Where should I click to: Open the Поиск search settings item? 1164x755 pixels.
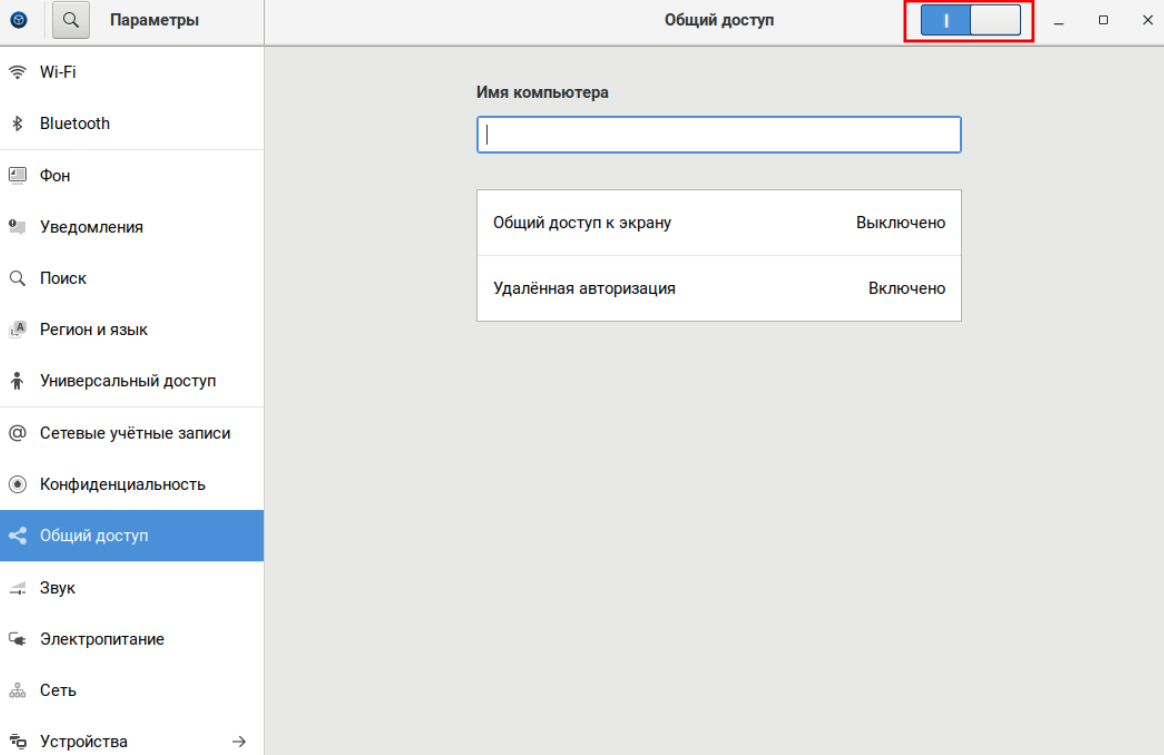[x=63, y=278]
